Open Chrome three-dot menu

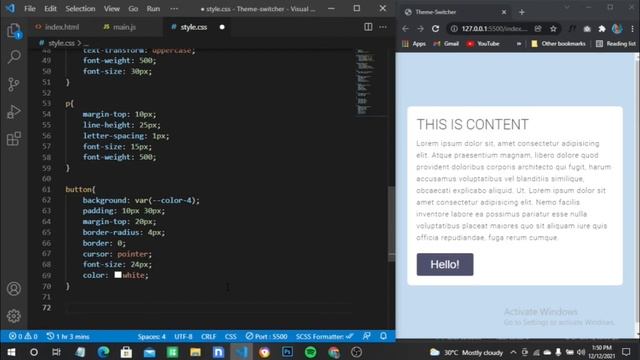click(x=632, y=29)
